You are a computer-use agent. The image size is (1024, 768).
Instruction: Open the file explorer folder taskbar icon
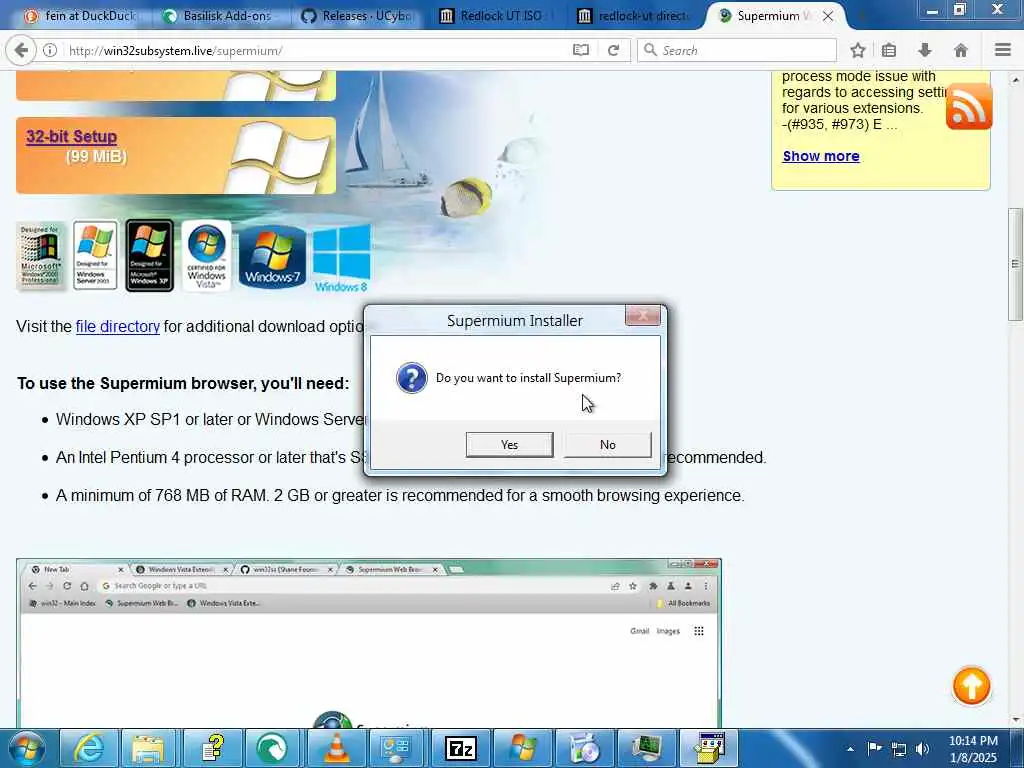pos(148,748)
